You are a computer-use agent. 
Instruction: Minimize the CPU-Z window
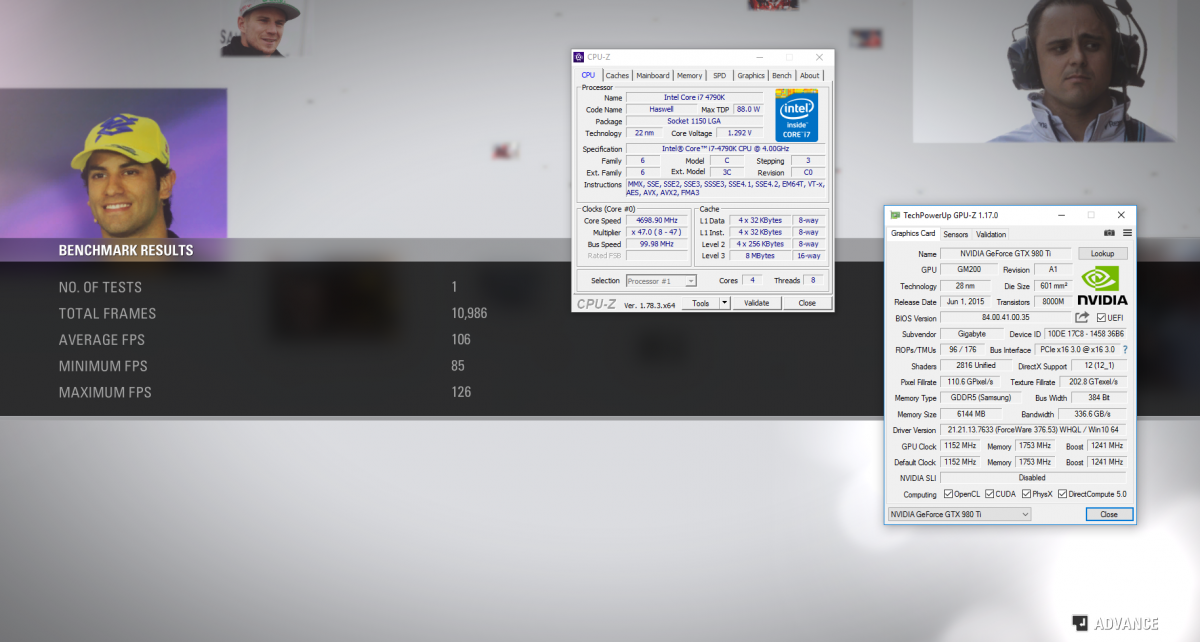click(x=758, y=58)
